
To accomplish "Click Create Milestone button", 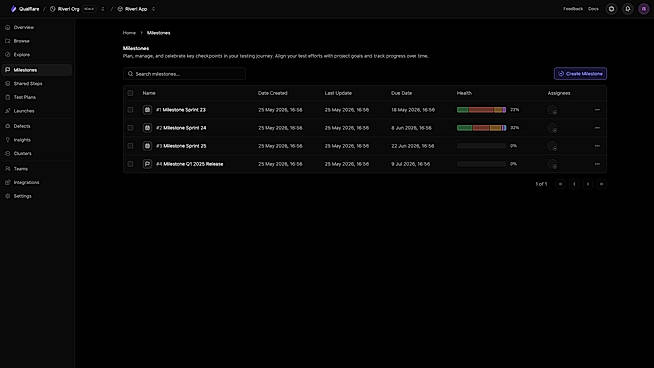I will coord(580,74).
